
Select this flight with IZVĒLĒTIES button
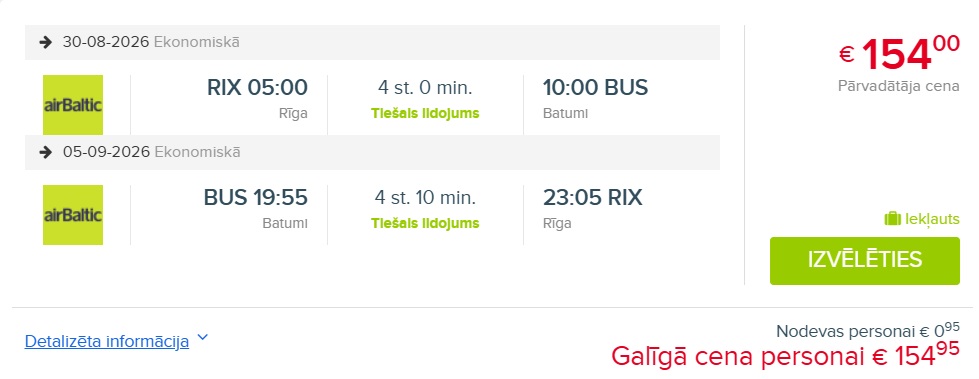(865, 261)
